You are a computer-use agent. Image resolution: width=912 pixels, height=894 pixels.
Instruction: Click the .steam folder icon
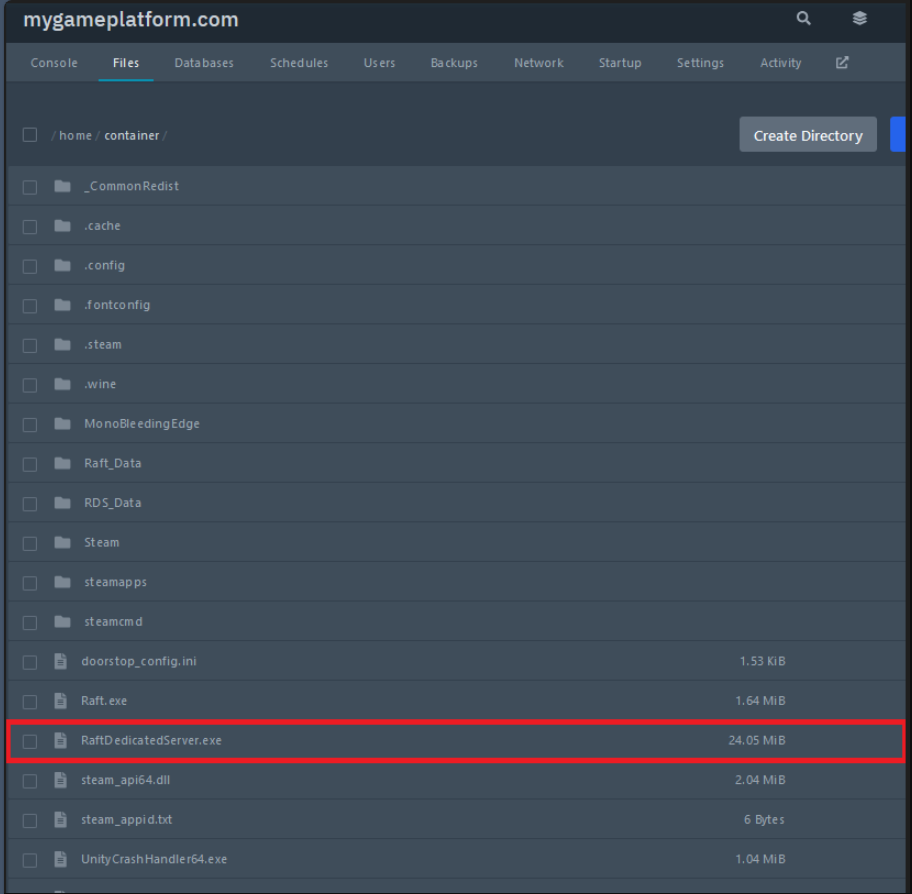(x=62, y=344)
